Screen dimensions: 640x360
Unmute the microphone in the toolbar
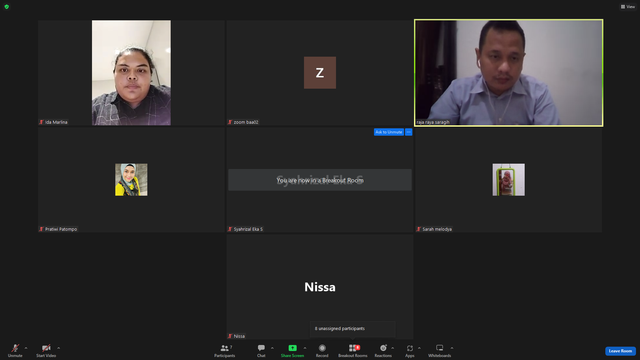coord(15,350)
